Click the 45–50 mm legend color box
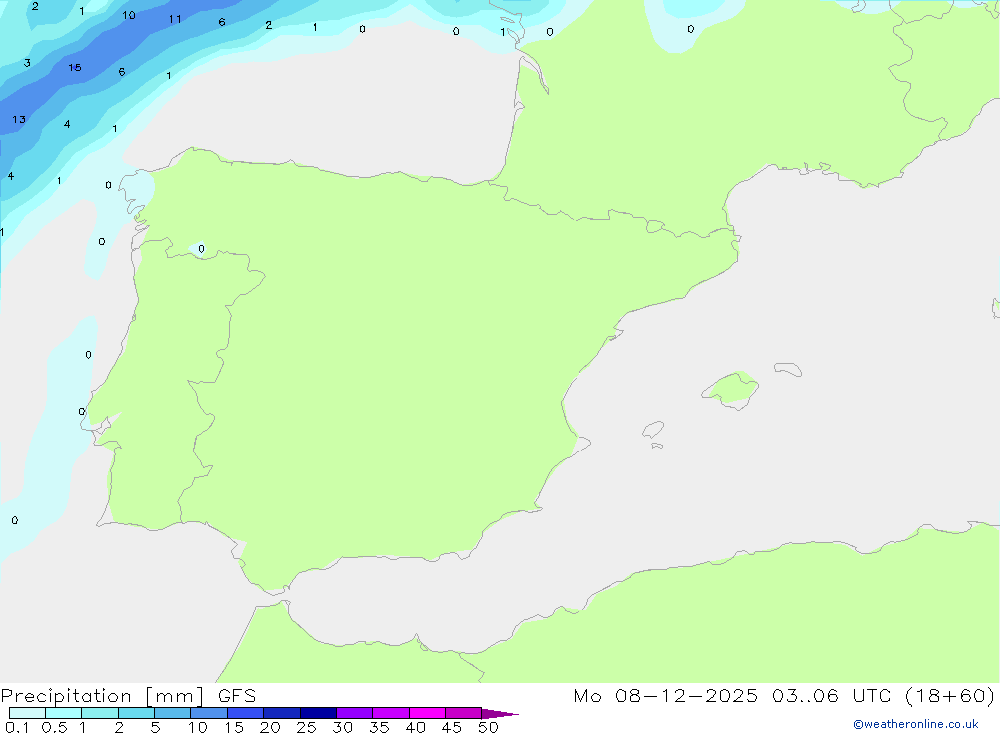1000x733 pixels. click(x=464, y=713)
